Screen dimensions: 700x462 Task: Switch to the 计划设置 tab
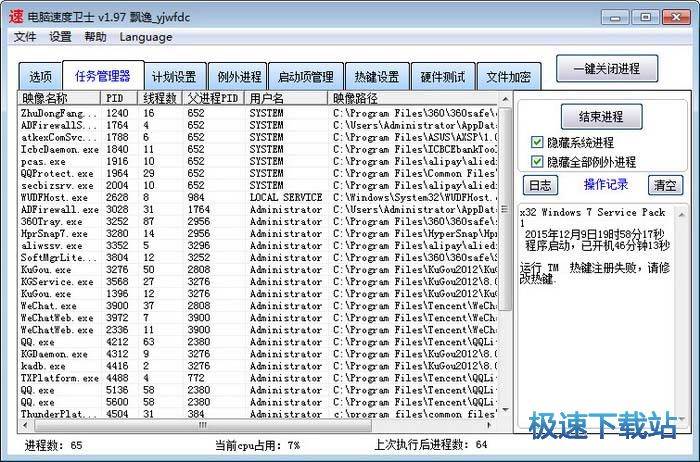tap(174, 77)
